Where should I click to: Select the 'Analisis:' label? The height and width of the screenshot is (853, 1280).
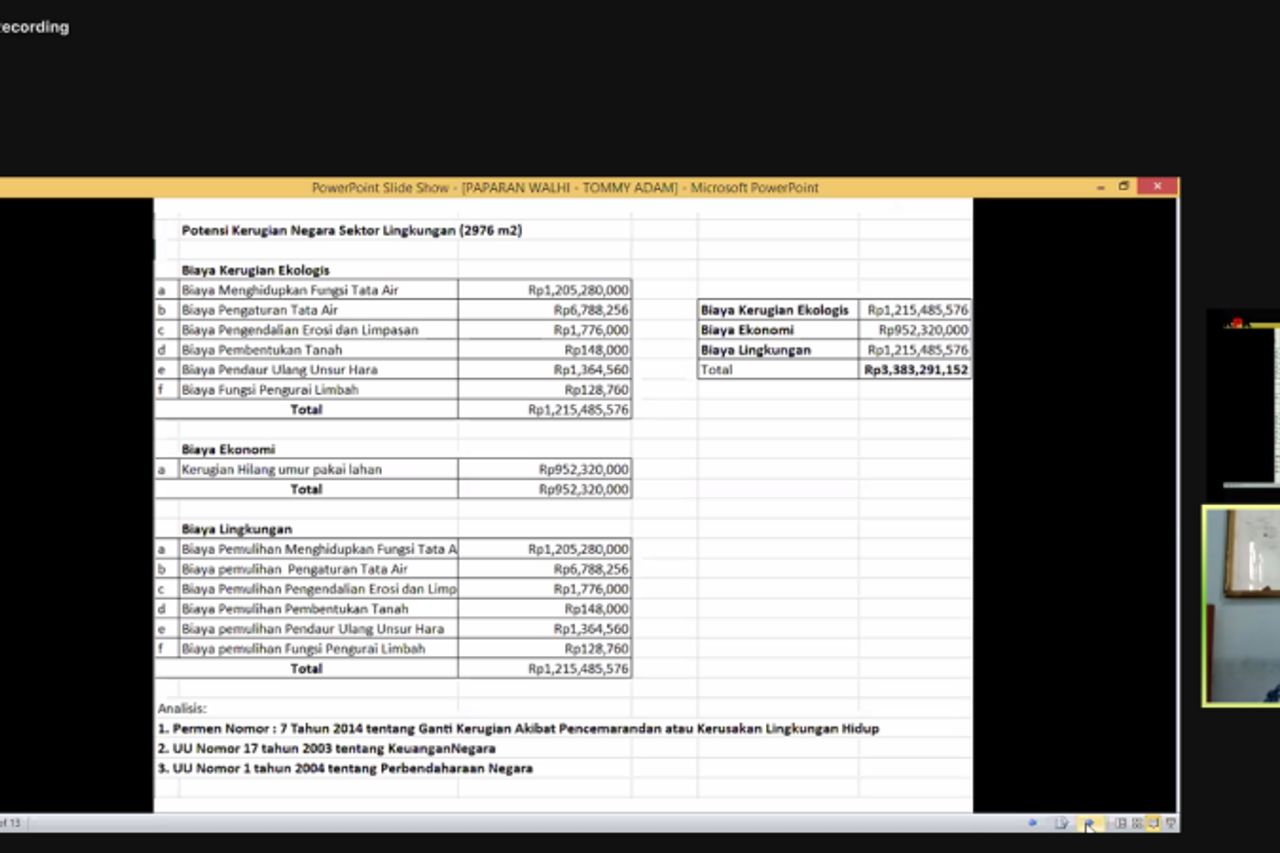click(x=182, y=708)
